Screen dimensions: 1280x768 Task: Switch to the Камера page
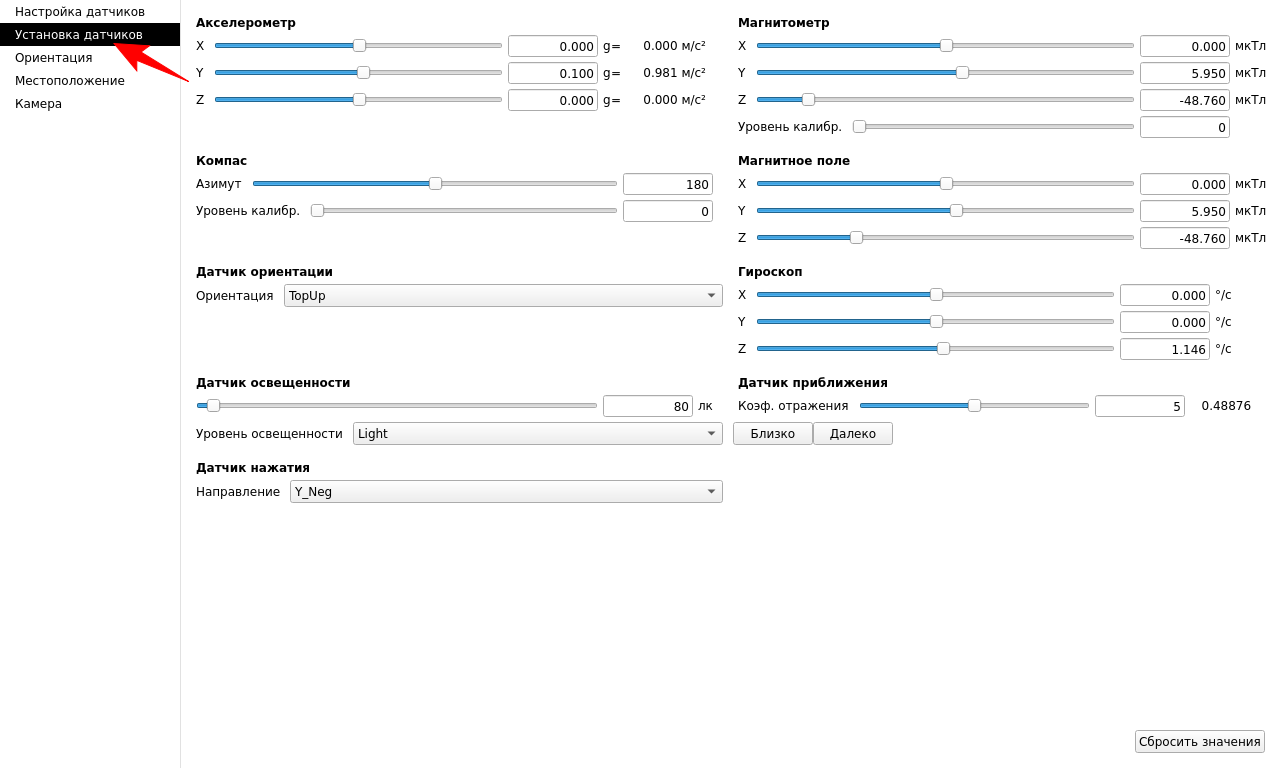(38, 104)
